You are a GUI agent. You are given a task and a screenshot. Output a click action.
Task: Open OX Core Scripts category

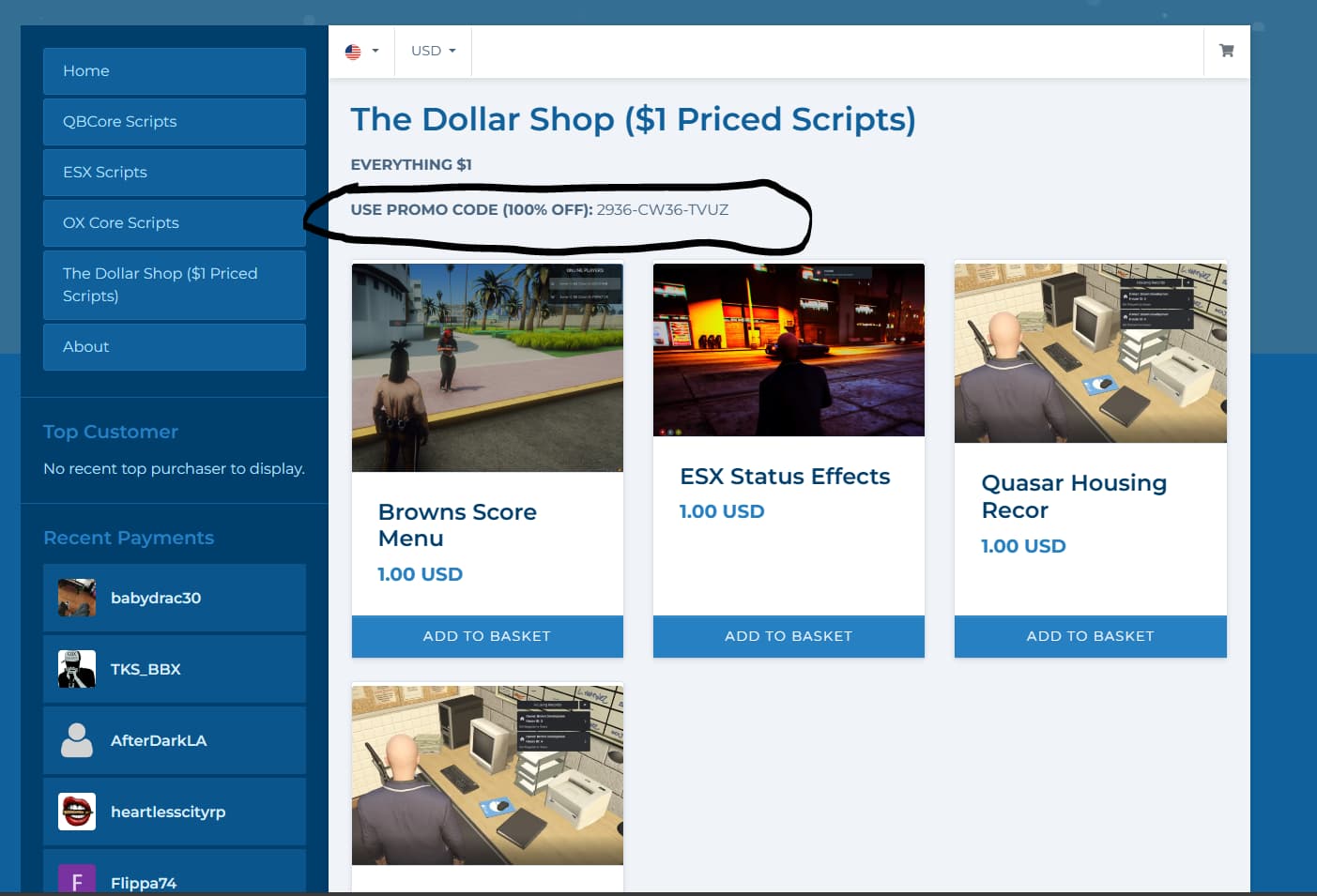(x=175, y=223)
